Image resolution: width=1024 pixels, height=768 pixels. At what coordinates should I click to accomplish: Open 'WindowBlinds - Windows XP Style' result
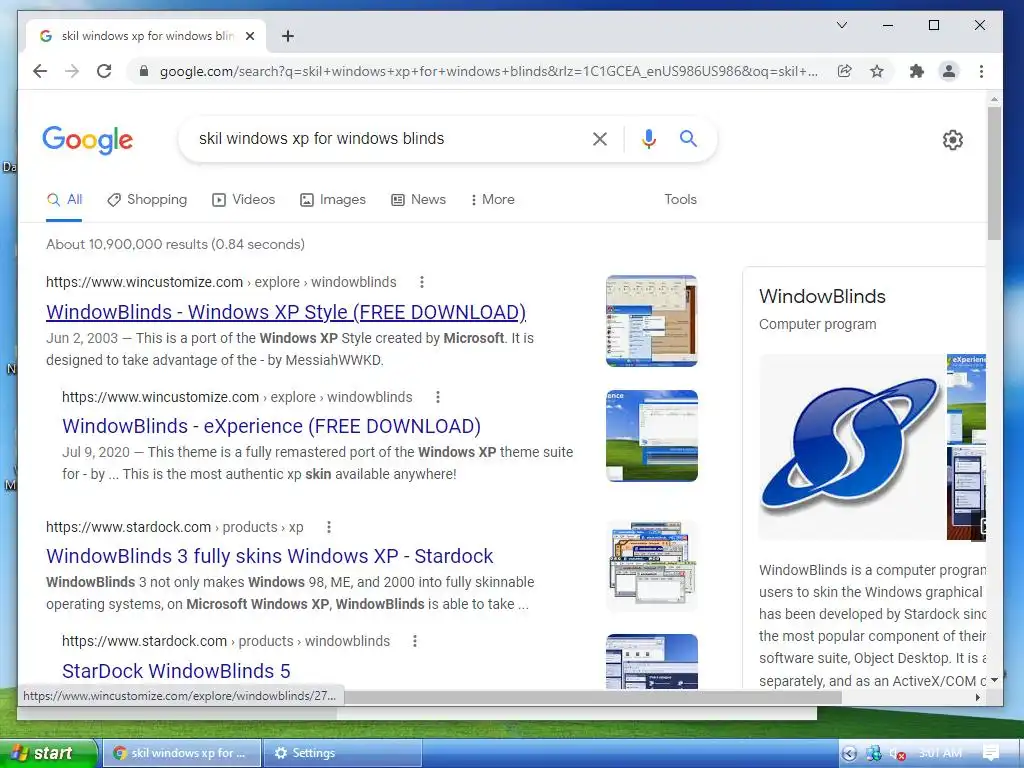[286, 312]
